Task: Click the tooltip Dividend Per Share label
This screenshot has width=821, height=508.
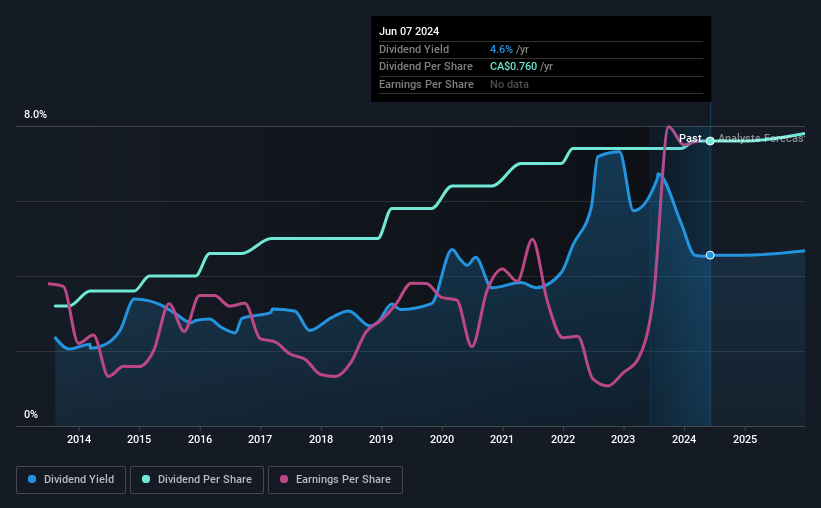Action: click(426, 67)
